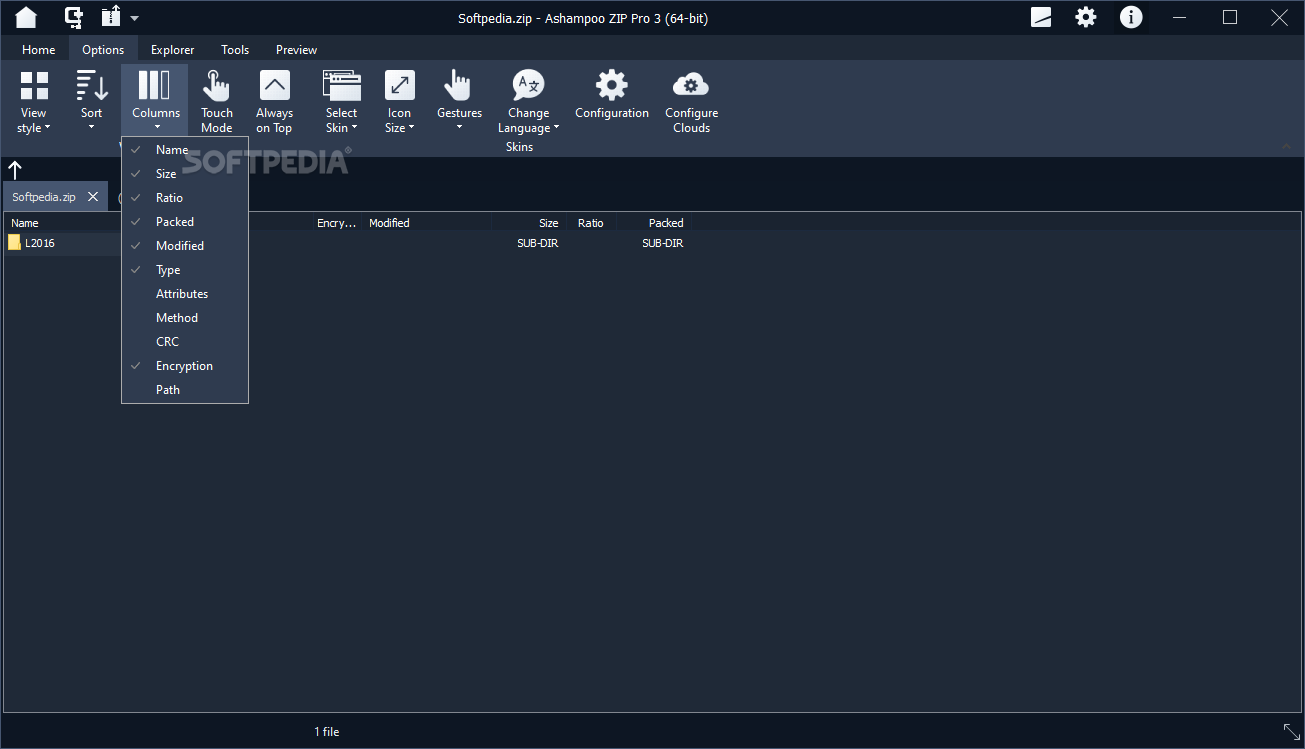Click the resize grip icon in status bar
Screen dimensions: 1305x749
[x=1291, y=732]
